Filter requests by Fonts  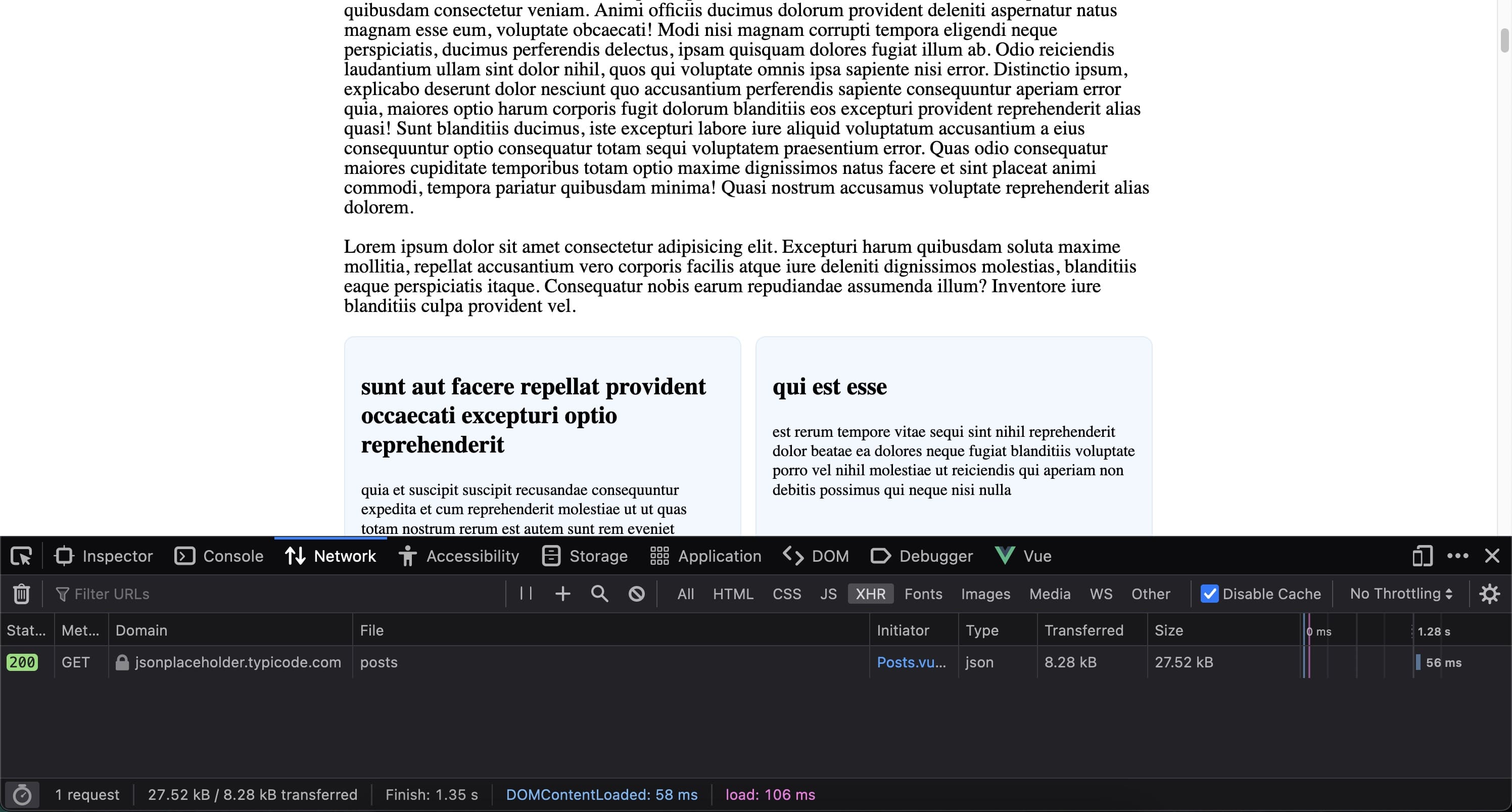[923, 594]
